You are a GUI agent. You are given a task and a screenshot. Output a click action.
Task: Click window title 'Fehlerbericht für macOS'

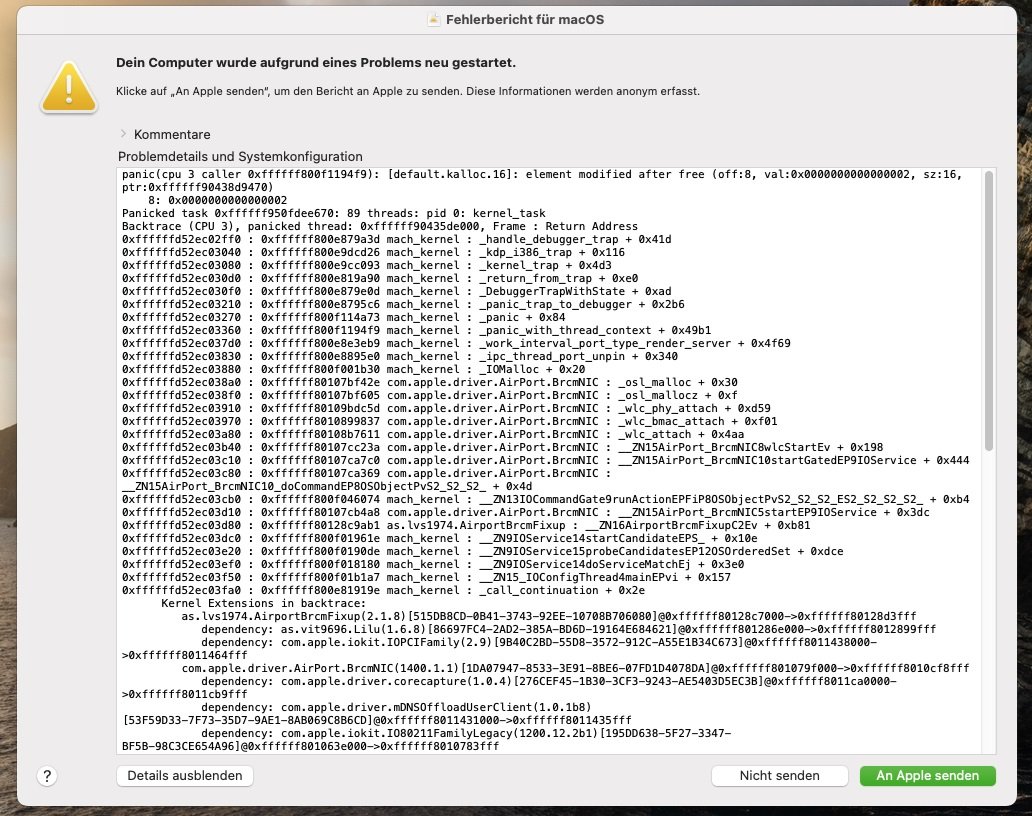point(525,20)
